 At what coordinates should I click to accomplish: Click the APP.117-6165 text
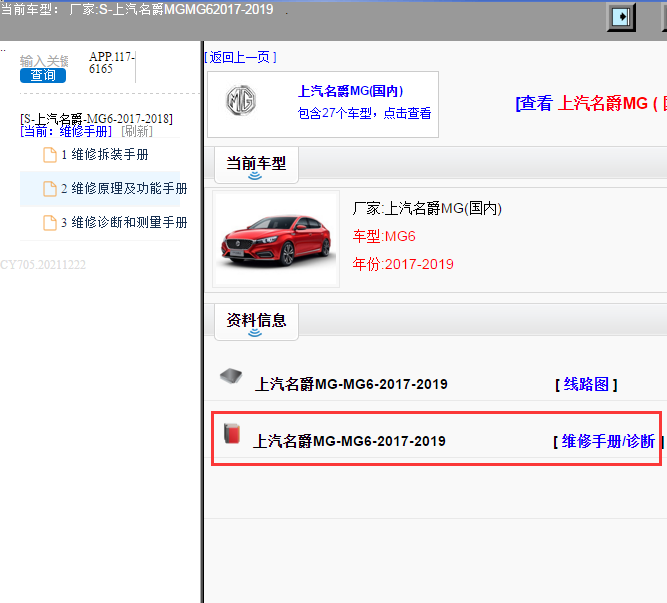pos(112,63)
